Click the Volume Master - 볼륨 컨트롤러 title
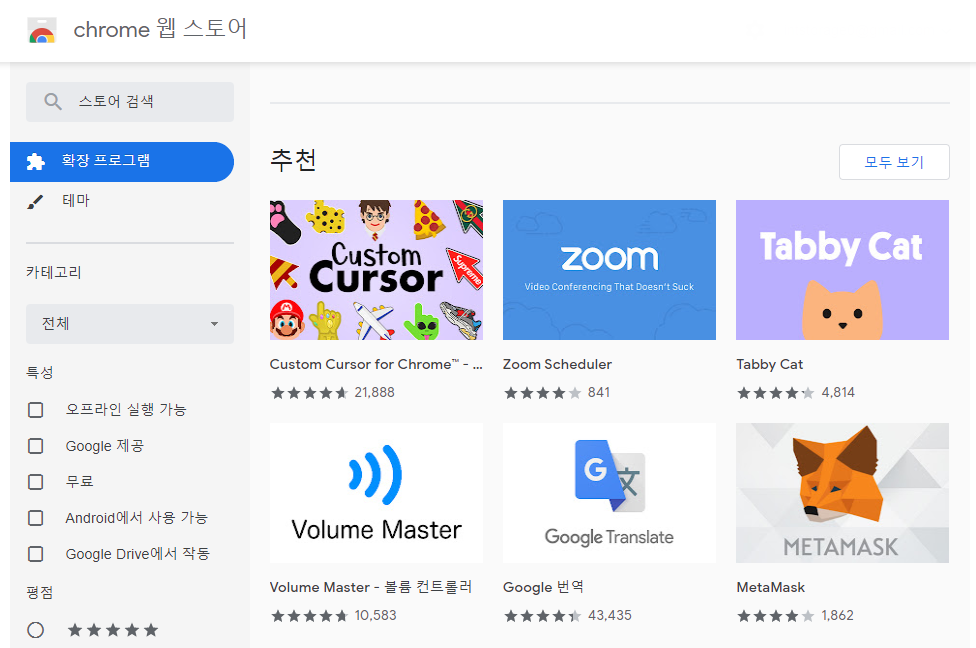The width and height of the screenshot is (976, 648). click(371, 587)
